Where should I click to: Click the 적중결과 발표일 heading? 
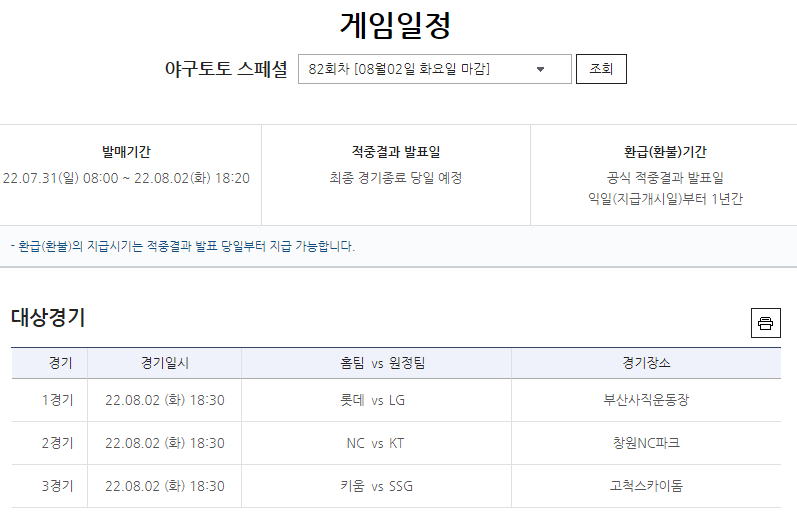click(x=396, y=152)
